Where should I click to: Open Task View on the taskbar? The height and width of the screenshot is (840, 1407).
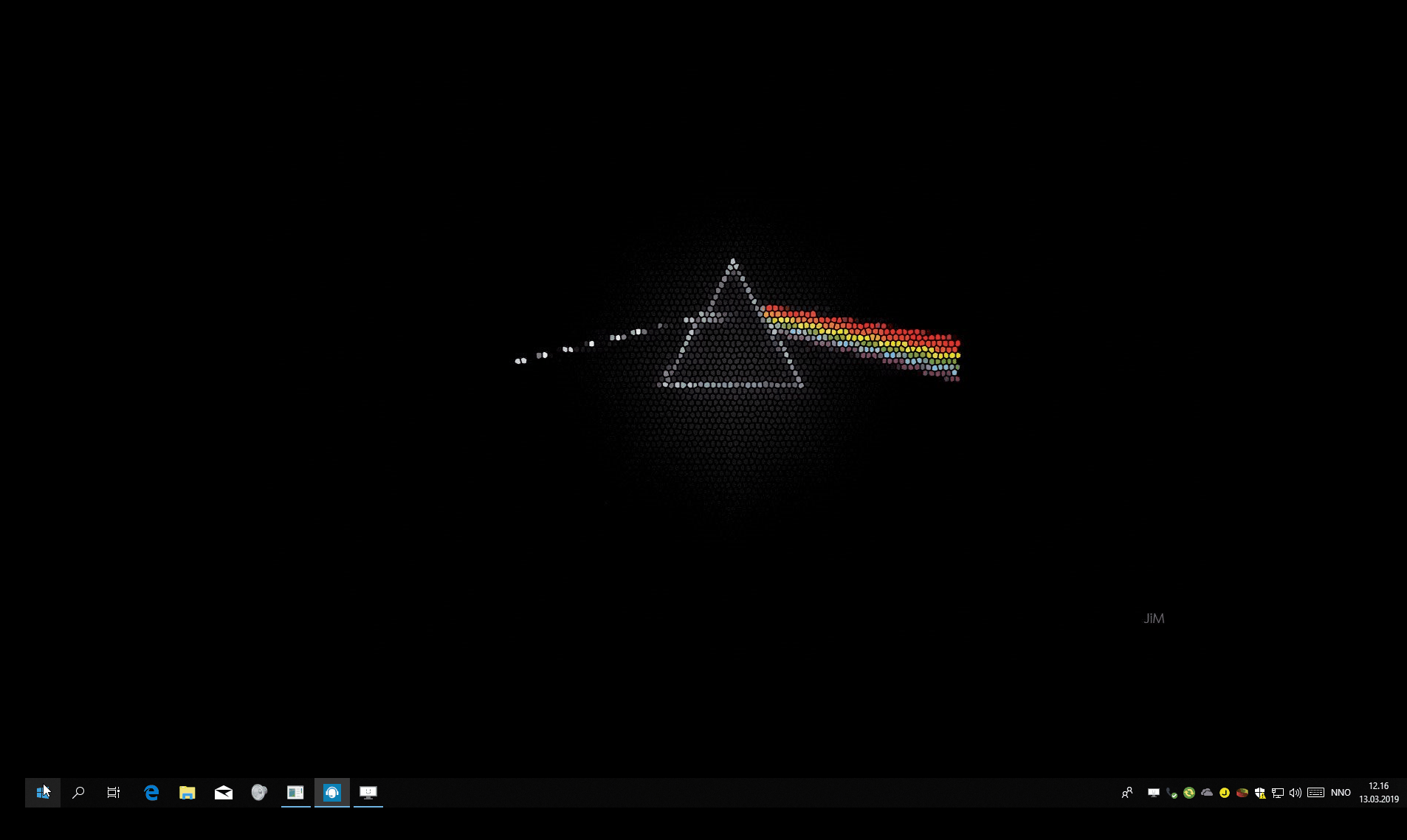click(114, 793)
